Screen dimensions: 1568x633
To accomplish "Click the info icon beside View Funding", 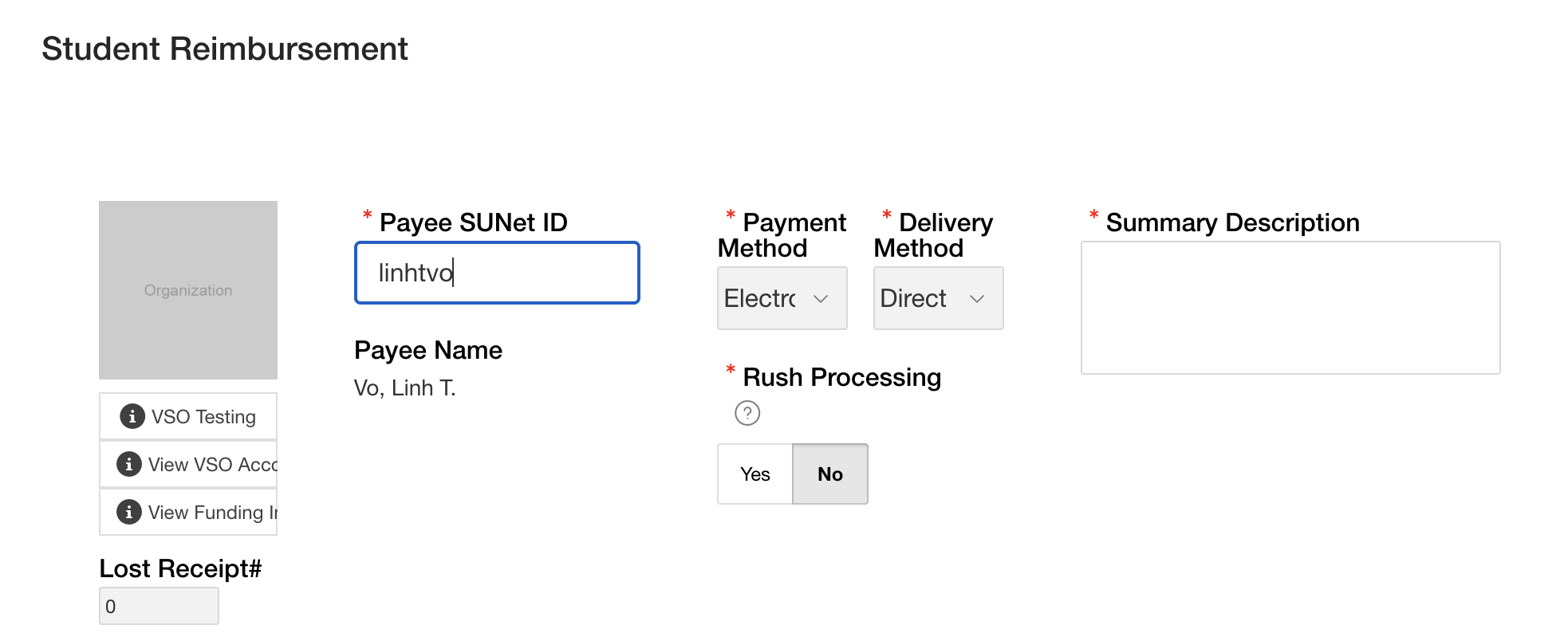I will click(x=128, y=512).
